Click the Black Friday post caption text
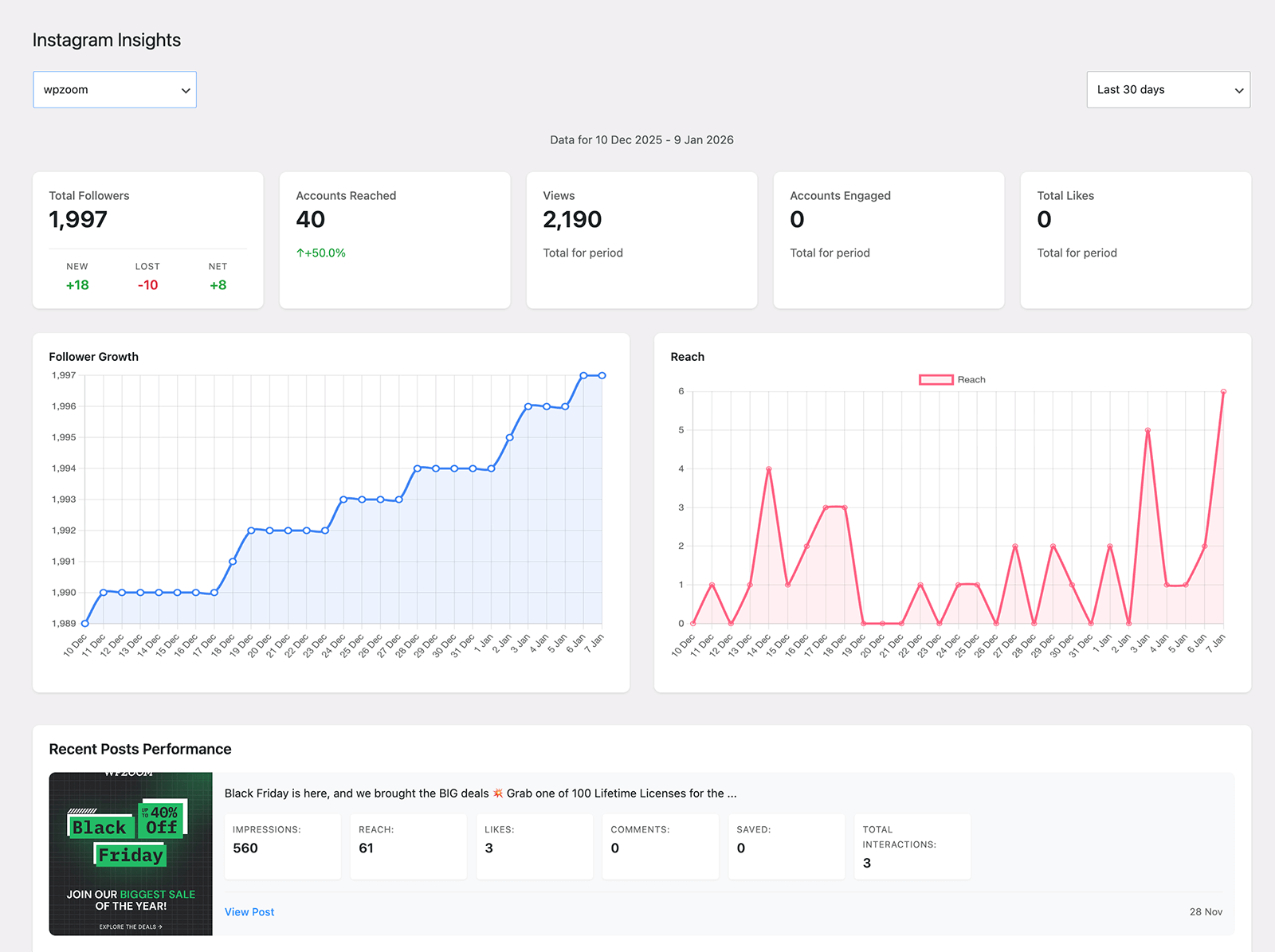 [480, 793]
